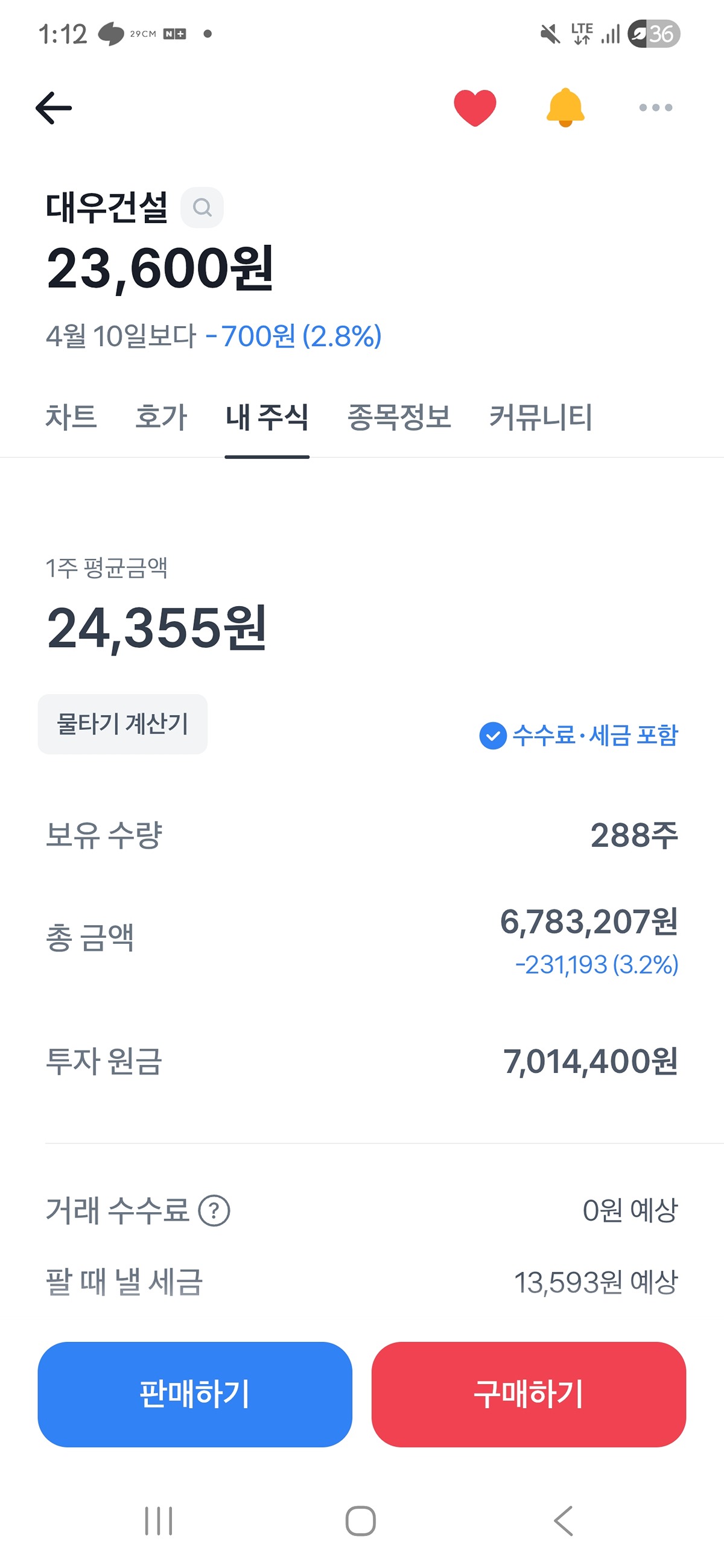Open the three-dot more options menu
The height and width of the screenshot is (1568, 724).
tap(655, 108)
